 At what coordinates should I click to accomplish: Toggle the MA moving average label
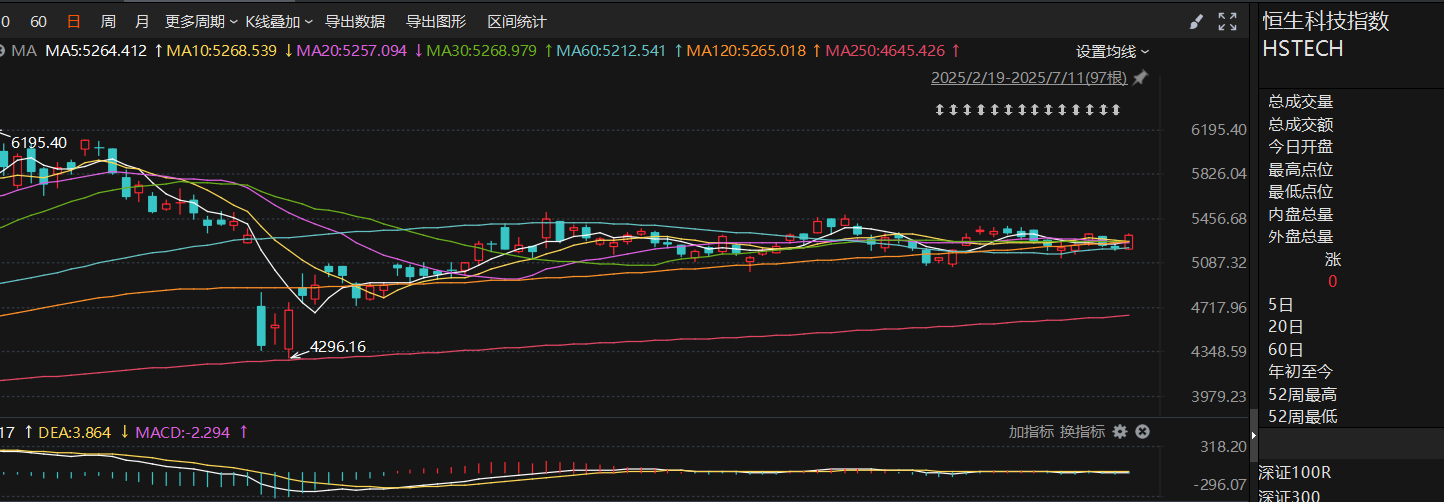[25, 50]
